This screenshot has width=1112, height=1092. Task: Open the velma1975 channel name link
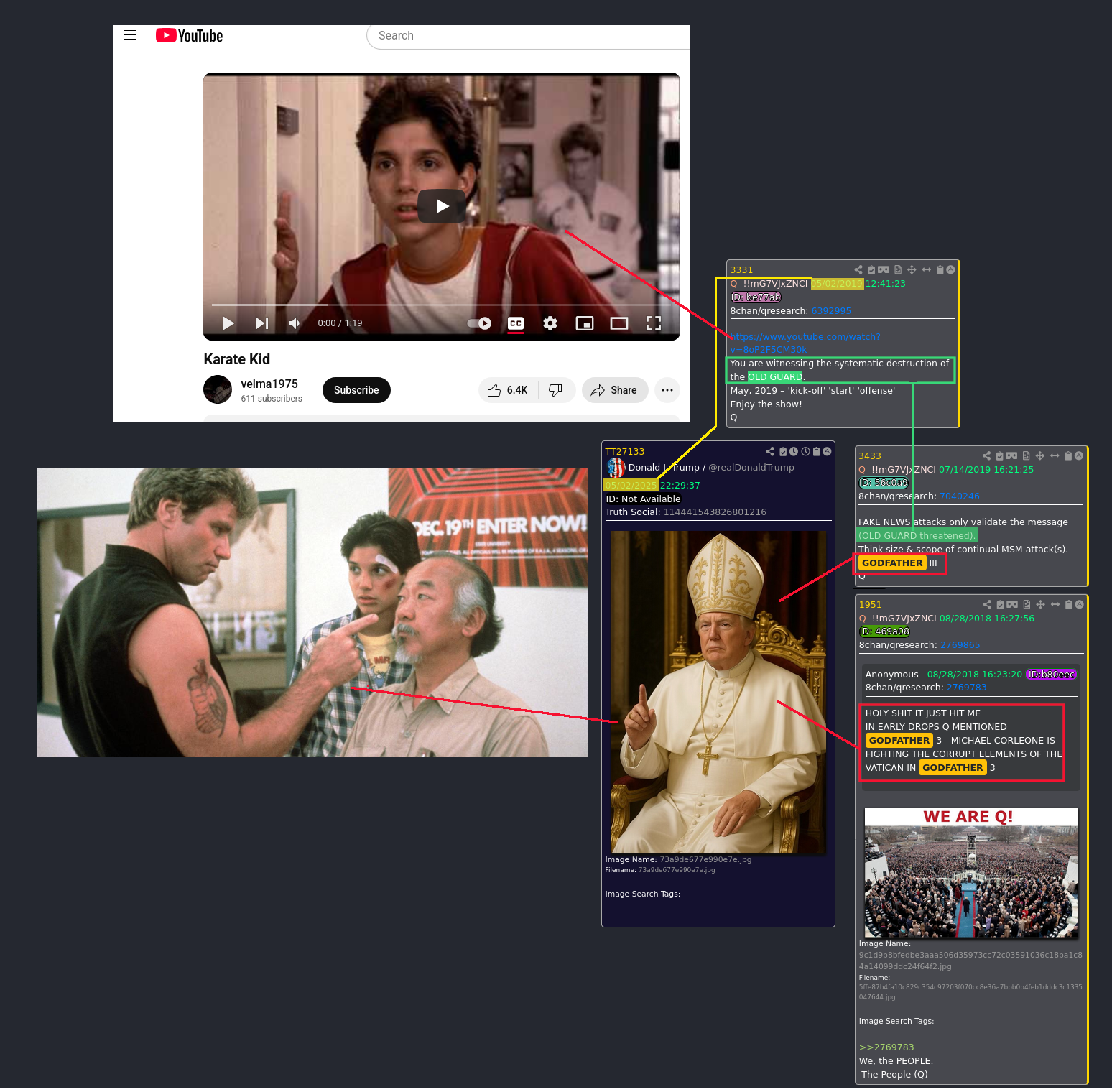[269, 384]
